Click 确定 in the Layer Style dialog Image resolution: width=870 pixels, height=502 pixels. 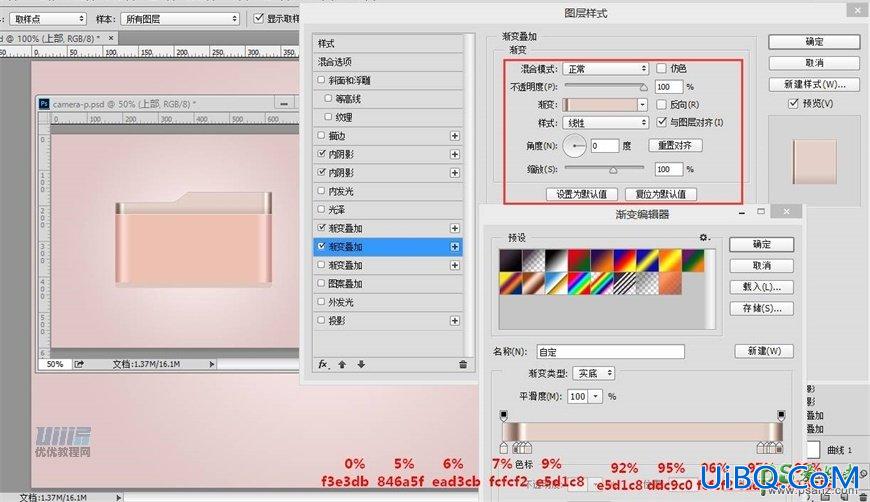[814, 42]
